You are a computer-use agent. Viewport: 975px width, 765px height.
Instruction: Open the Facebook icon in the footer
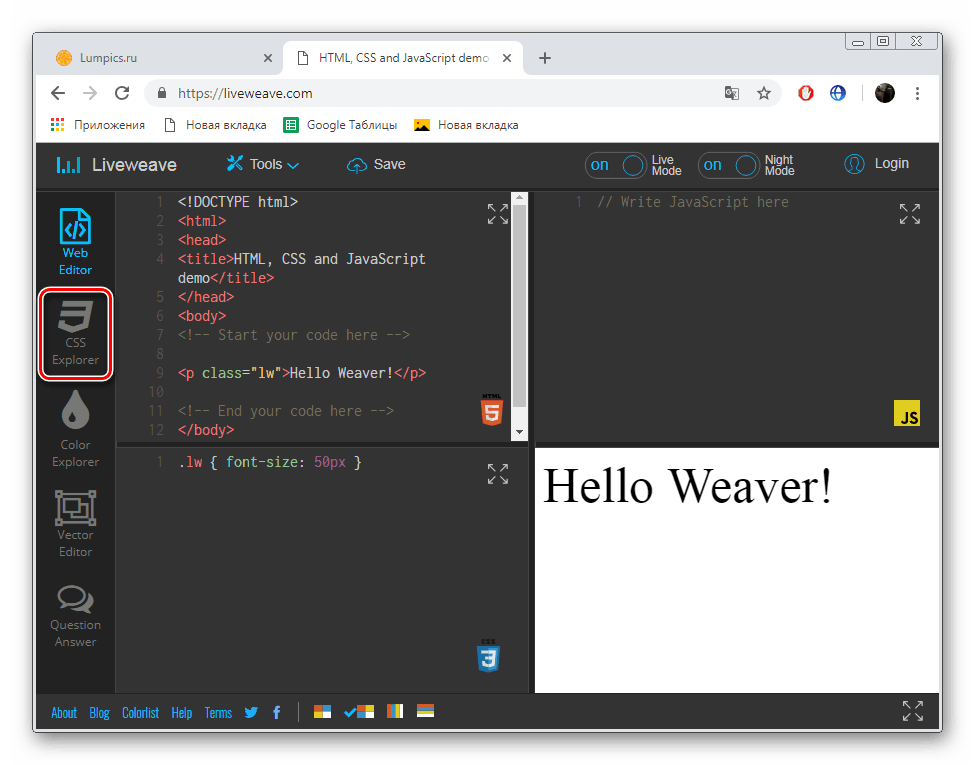(x=276, y=712)
